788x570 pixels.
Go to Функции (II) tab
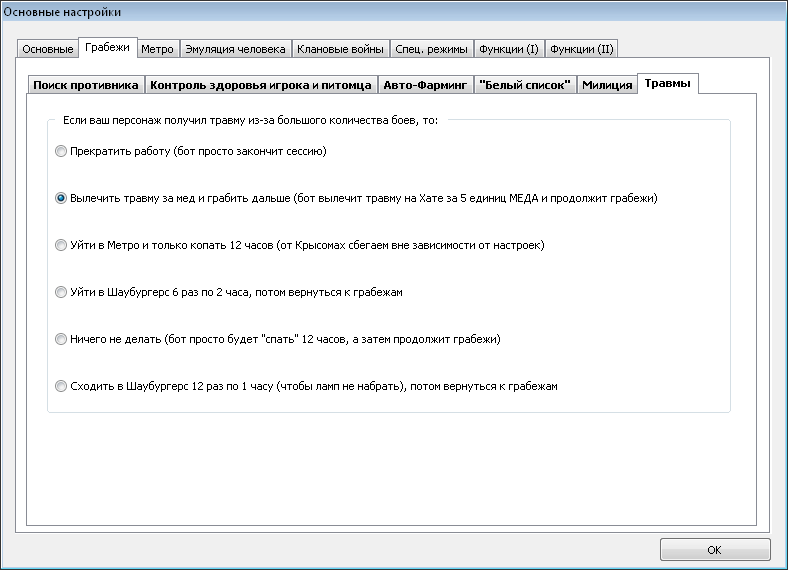tap(581, 49)
